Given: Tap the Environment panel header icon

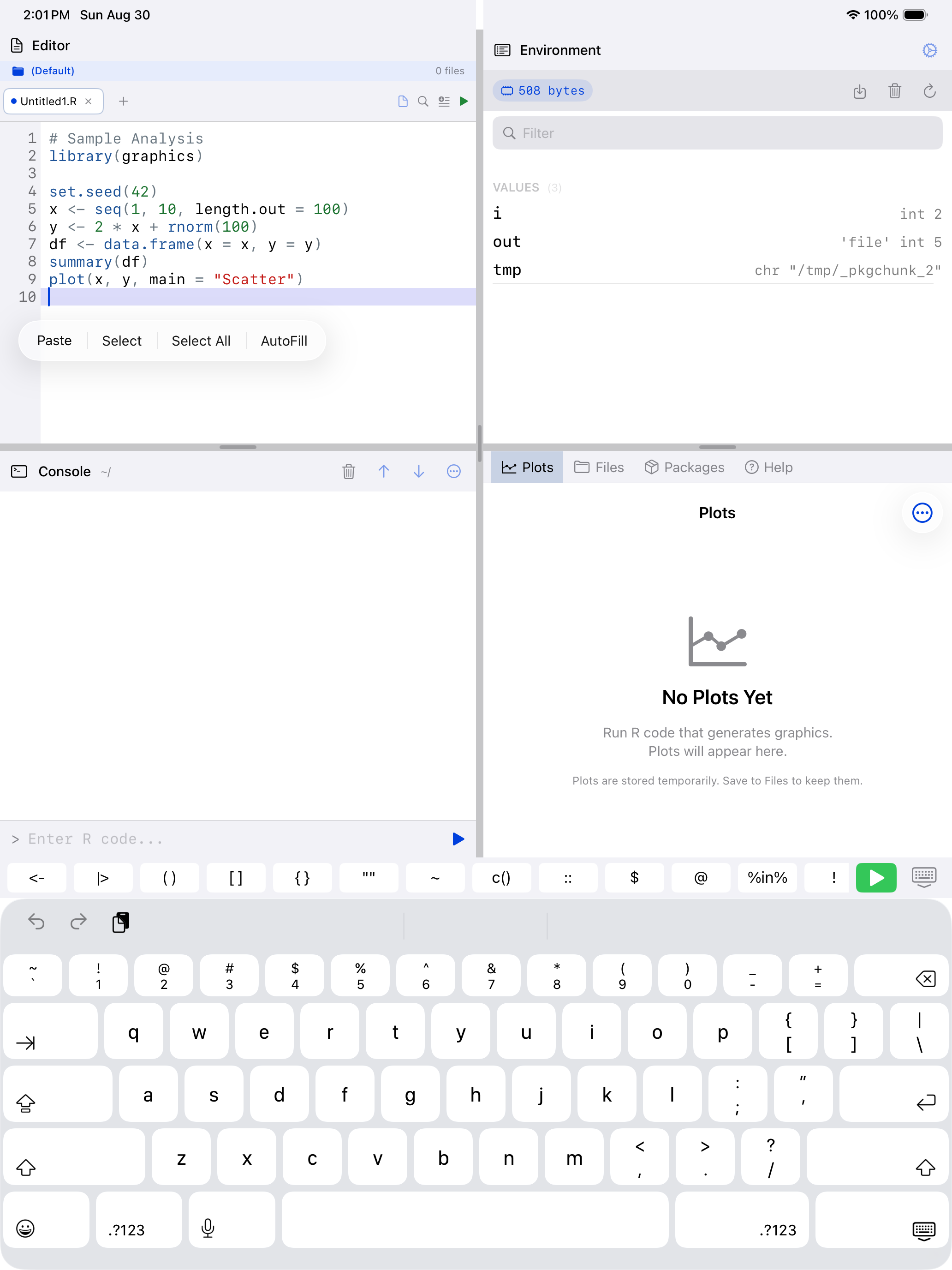Looking at the screenshot, I should (x=502, y=50).
